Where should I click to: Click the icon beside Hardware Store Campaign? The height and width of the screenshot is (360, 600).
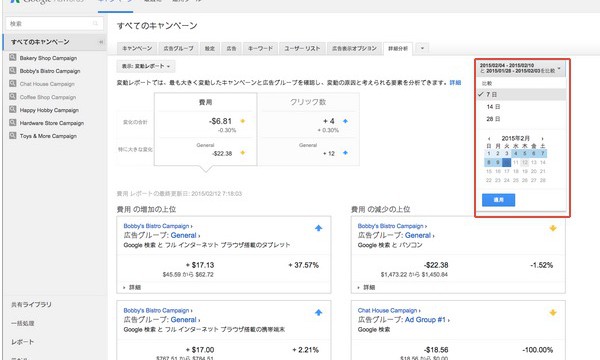[x=13, y=122]
